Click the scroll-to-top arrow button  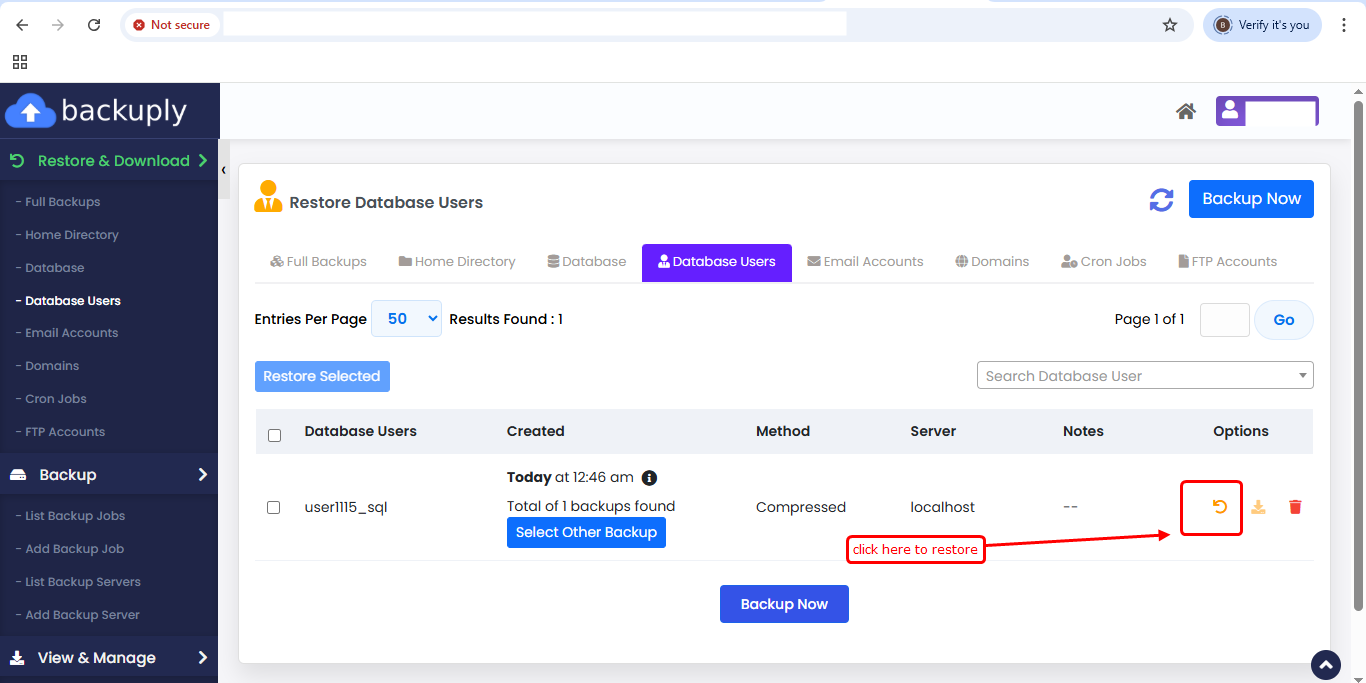coord(1326,664)
